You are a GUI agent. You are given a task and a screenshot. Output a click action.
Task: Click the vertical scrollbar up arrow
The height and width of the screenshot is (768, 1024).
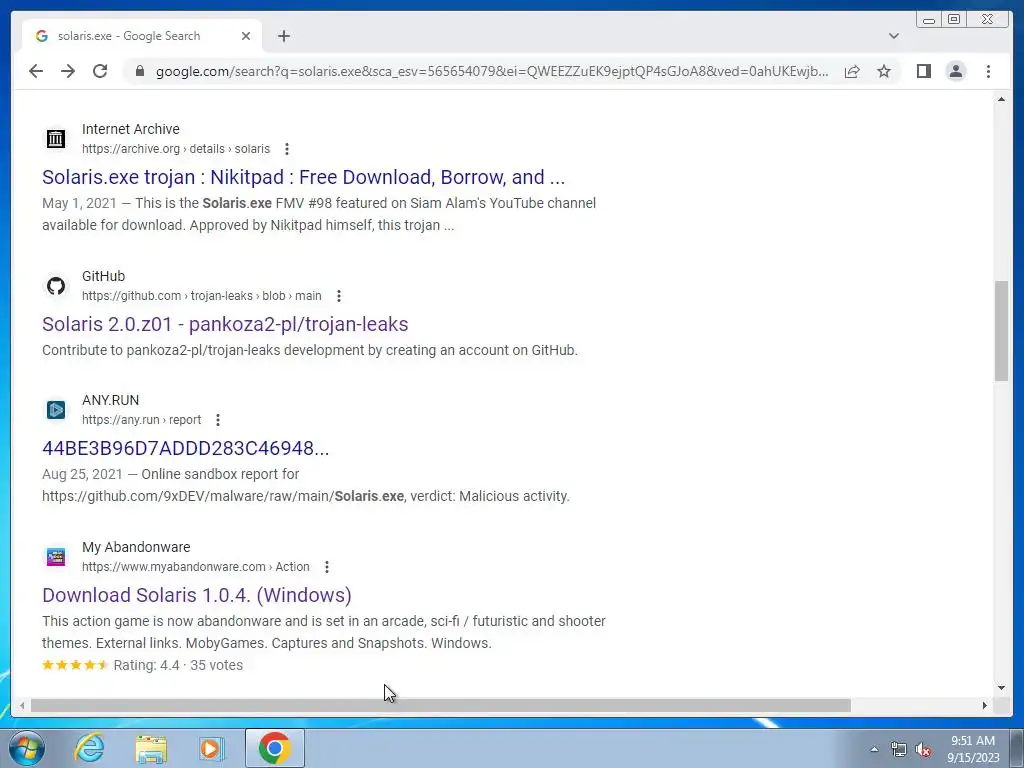click(1001, 99)
